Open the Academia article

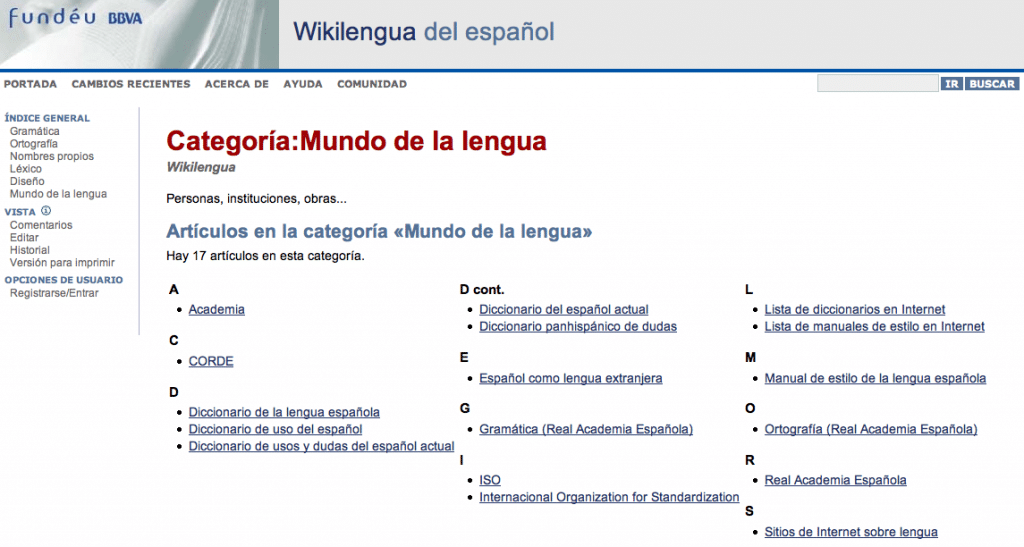[x=217, y=309]
